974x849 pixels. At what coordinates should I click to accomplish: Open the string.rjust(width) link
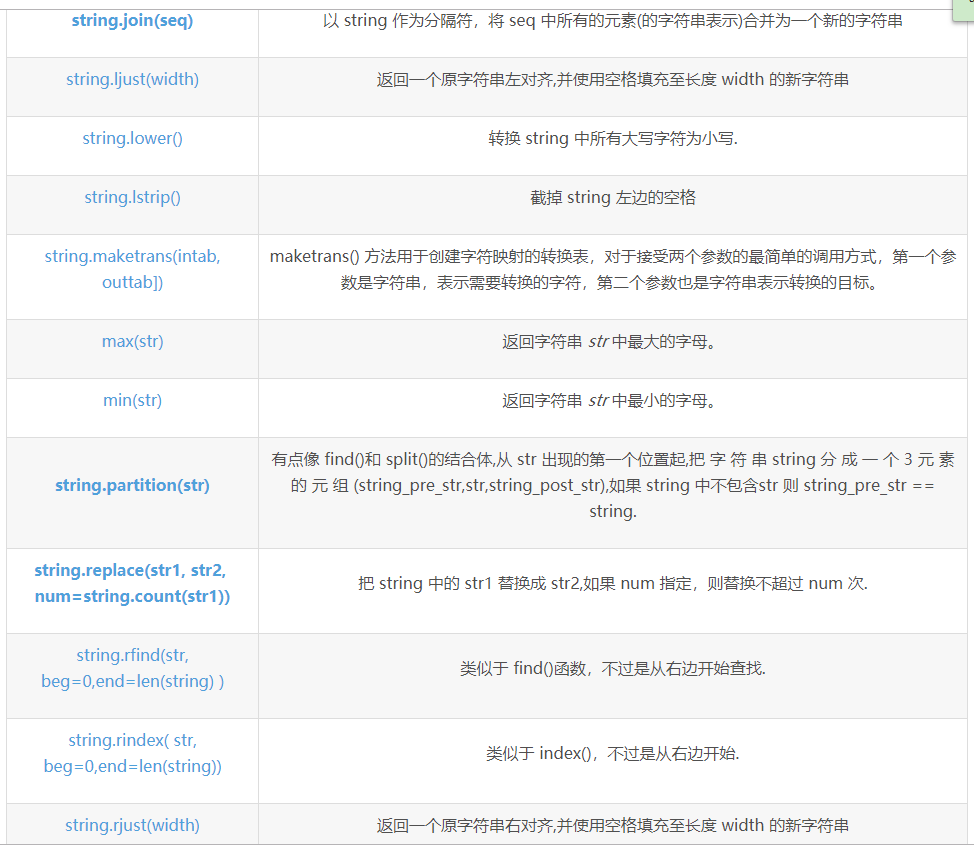(x=132, y=825)
